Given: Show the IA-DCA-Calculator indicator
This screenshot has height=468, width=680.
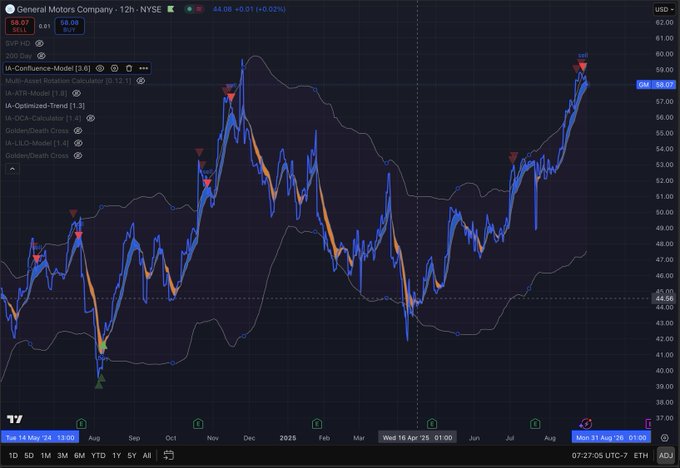Looking at the screenshot, I should pos(90,118).
